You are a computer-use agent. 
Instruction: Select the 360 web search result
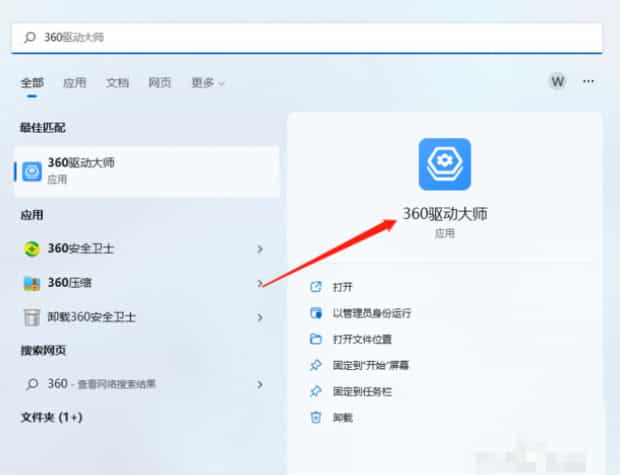pos(147,384)
